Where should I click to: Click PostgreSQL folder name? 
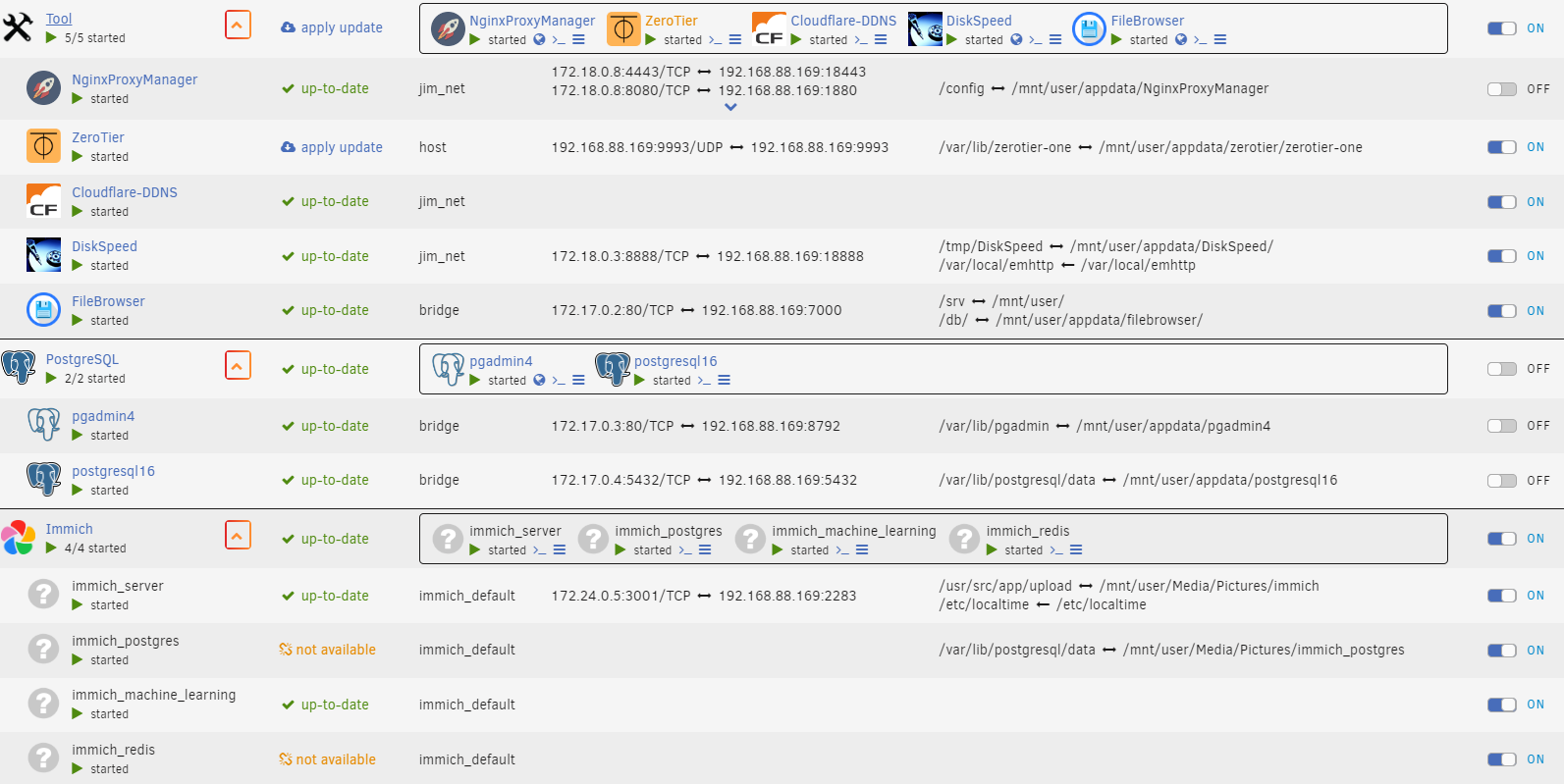[x=82, y=359]
